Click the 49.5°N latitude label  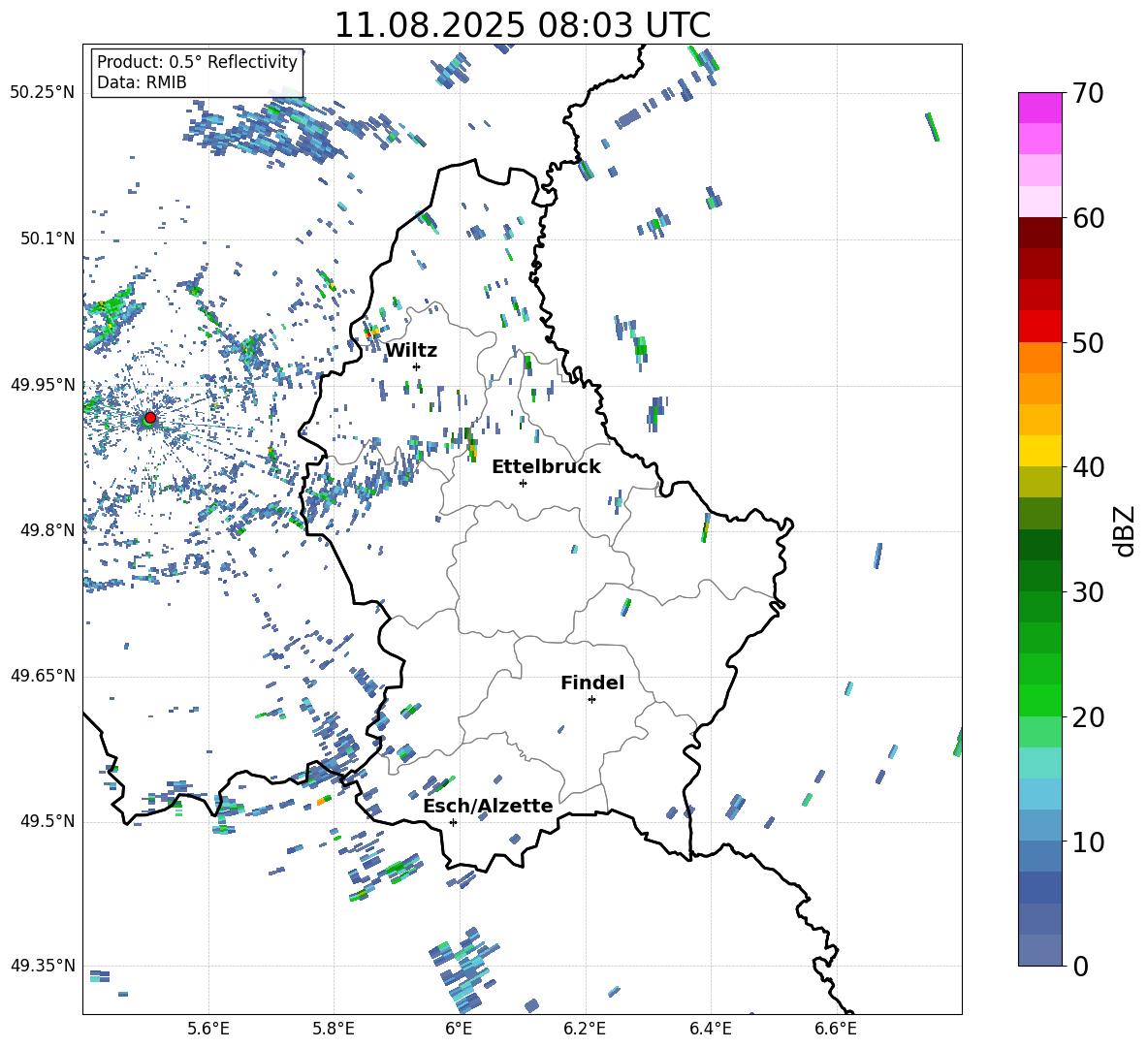48,822
